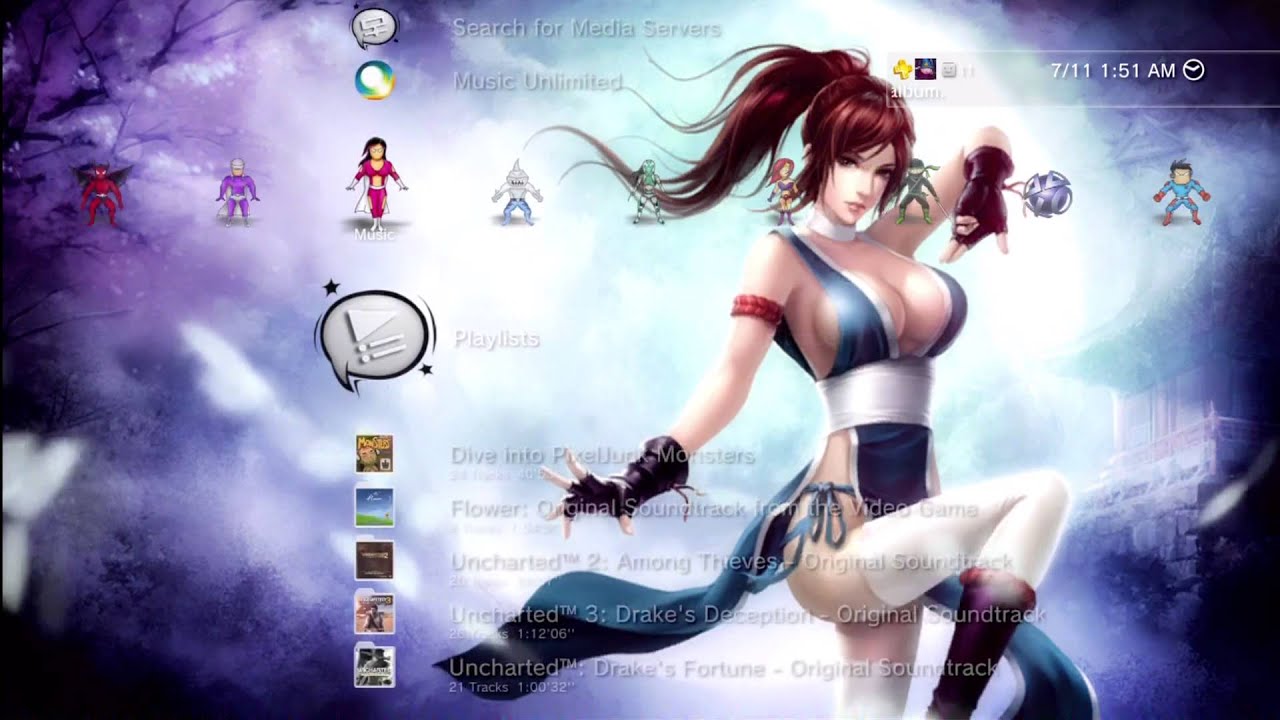Open the "Playlists" label
1280x720 pixels.
[497, 339]
